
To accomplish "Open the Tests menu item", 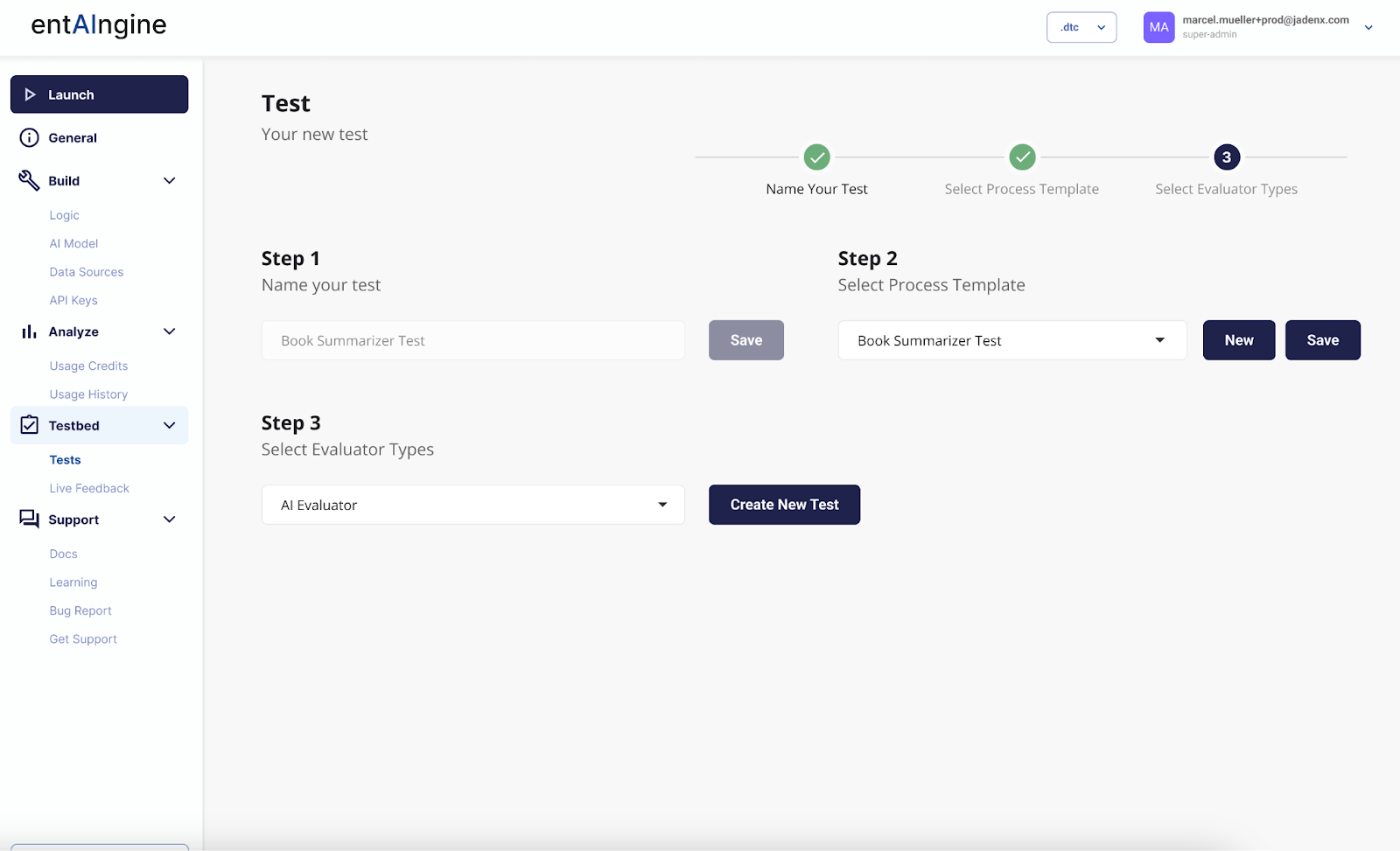I will click(66, 460).
